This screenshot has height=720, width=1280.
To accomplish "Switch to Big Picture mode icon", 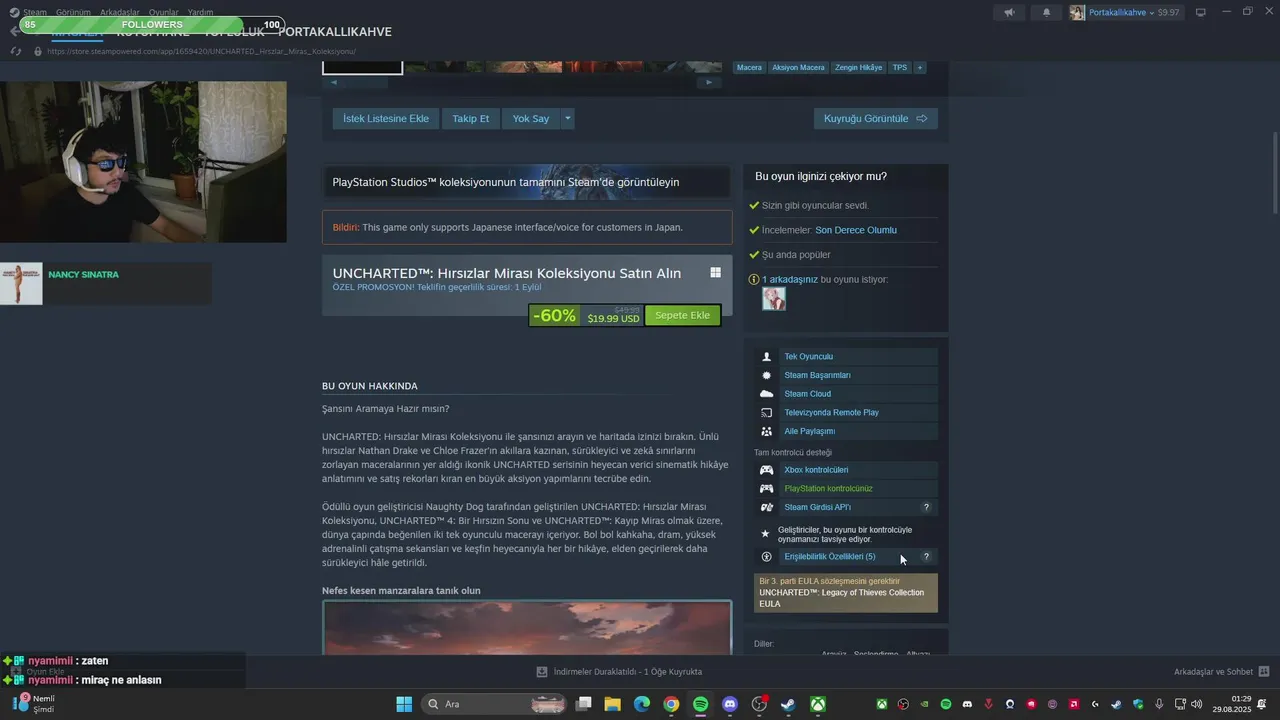I will tap(1201, 12).
